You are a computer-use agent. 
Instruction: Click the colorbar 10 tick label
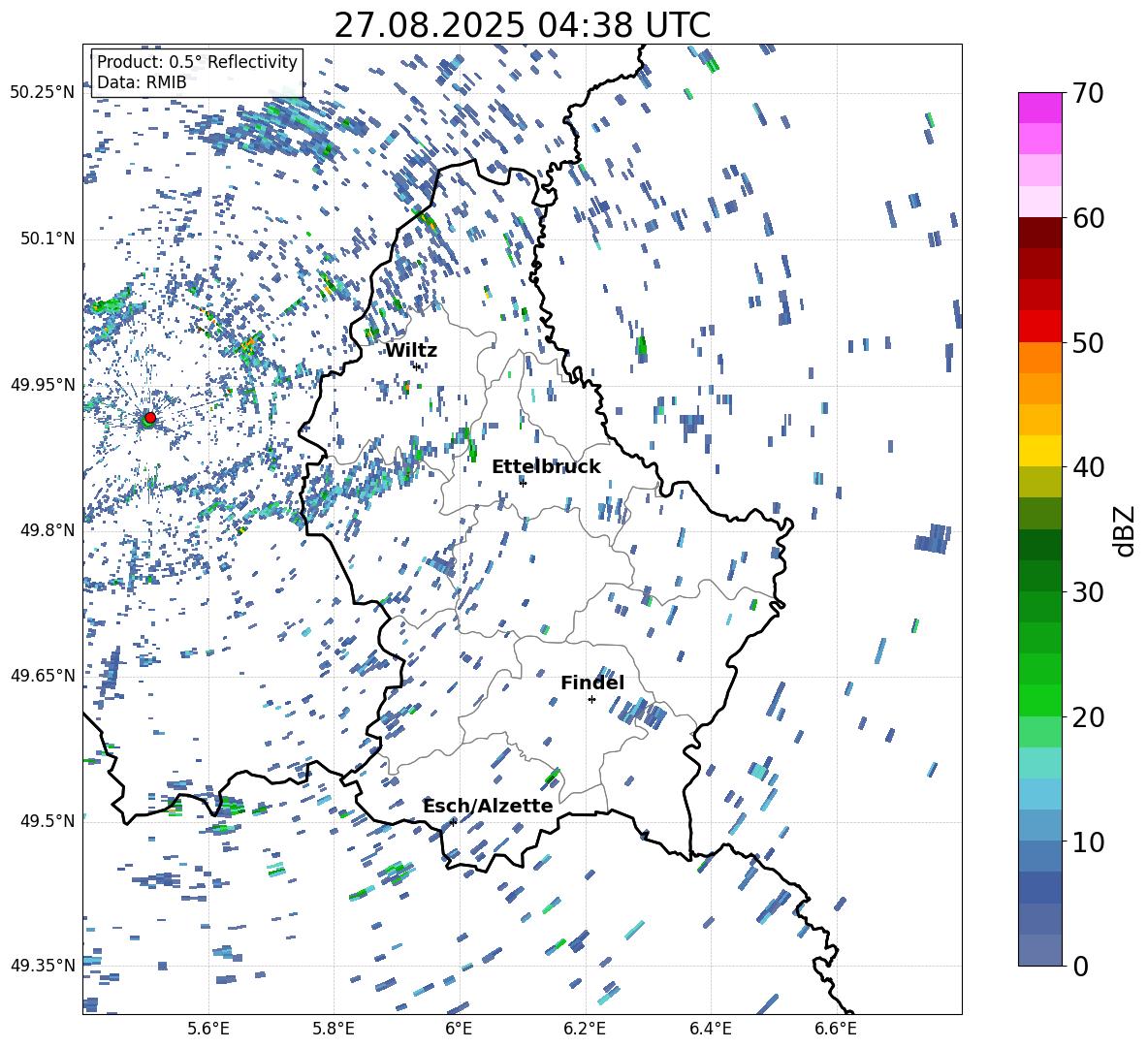[x=1088, y=842]
